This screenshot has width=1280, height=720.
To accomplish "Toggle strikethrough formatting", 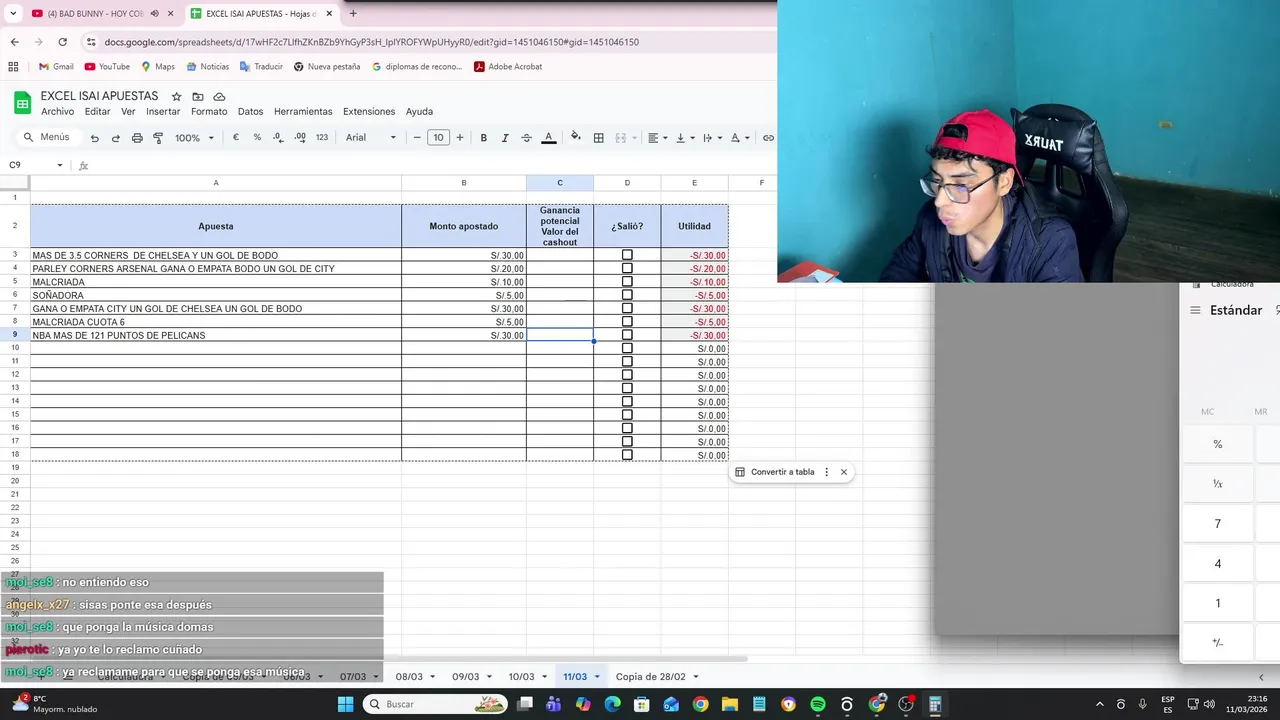I will pos(526,138).
